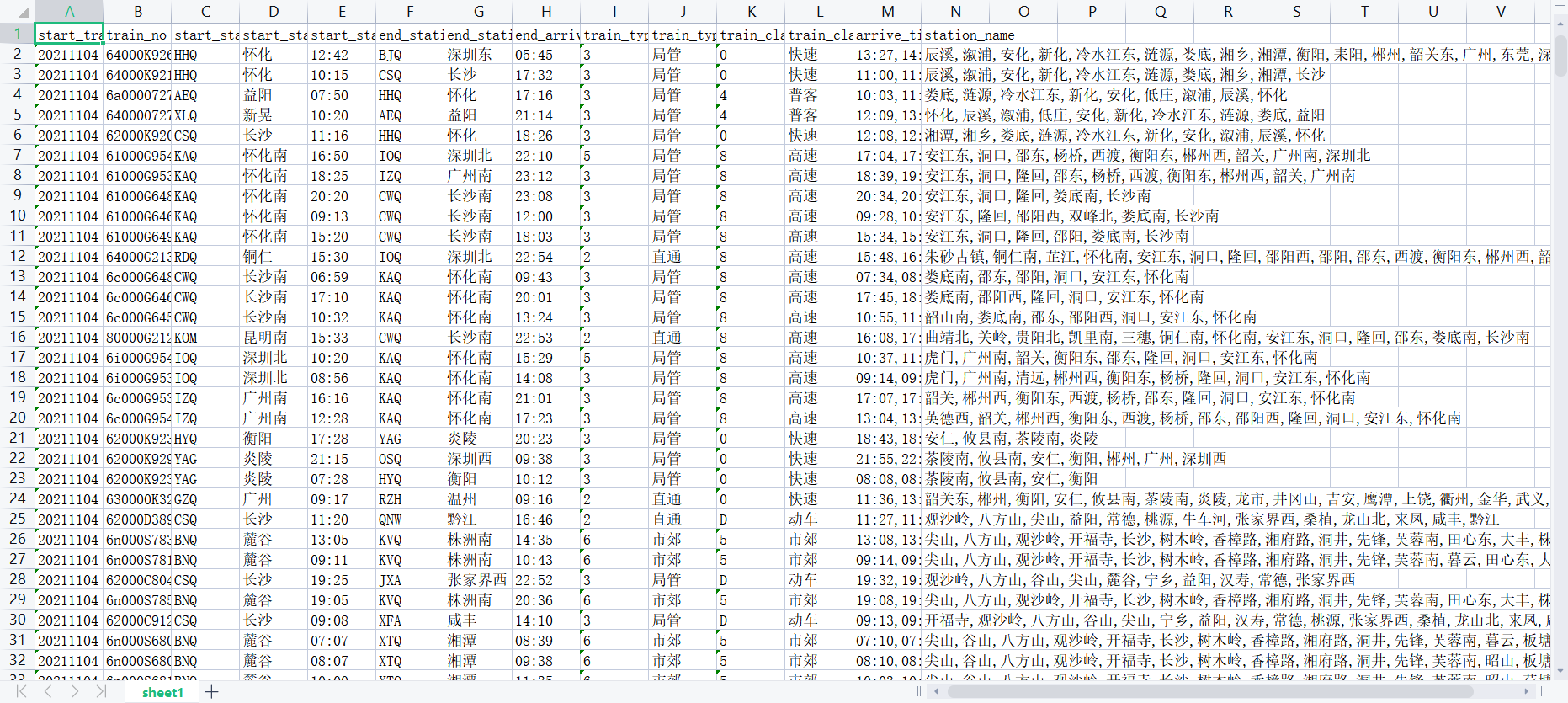The width and height of the screenshot is (1568, 703).
Task: Click the vertical scrollbar down arrow
Action: tap(1560, 671)
